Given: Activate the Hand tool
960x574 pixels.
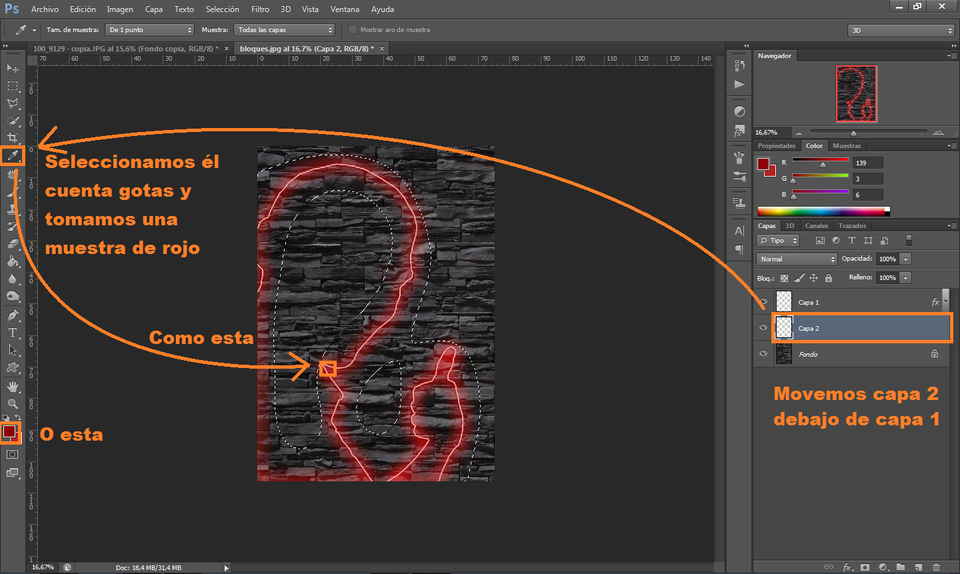Looking at the screenshot, I should tap(13, 385).
